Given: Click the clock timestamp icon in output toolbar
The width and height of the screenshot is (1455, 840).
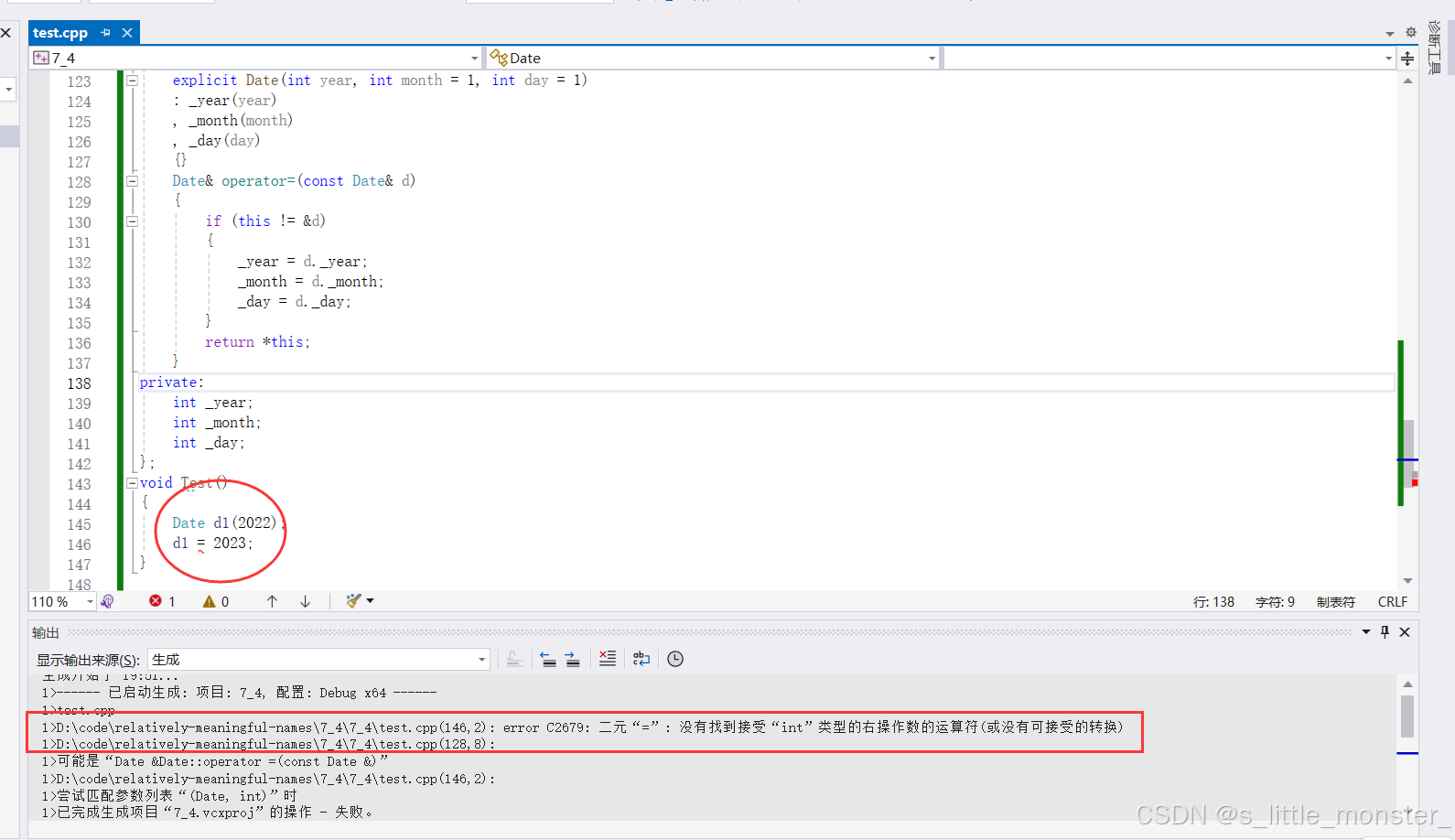Looking at the screenshot, I should click(x=675, y=659).
